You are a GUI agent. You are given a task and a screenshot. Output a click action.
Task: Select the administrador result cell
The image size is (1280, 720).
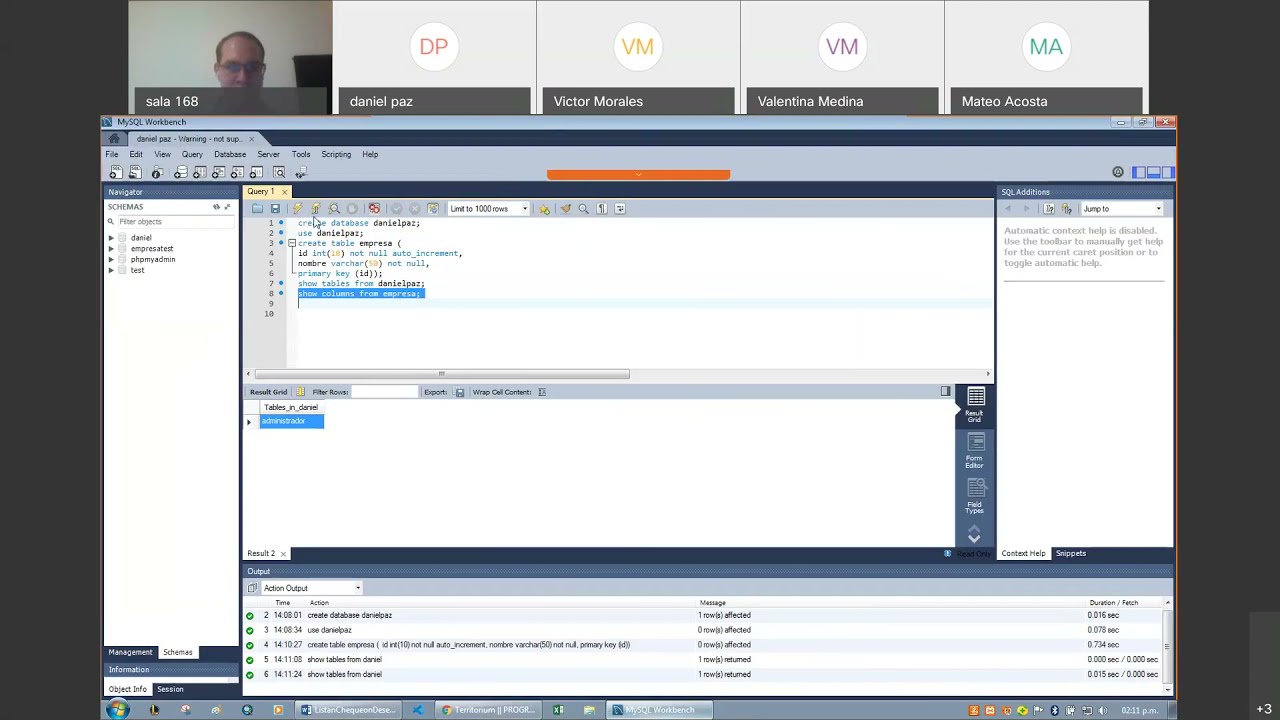pyautogui.click(x=291, y=421)
